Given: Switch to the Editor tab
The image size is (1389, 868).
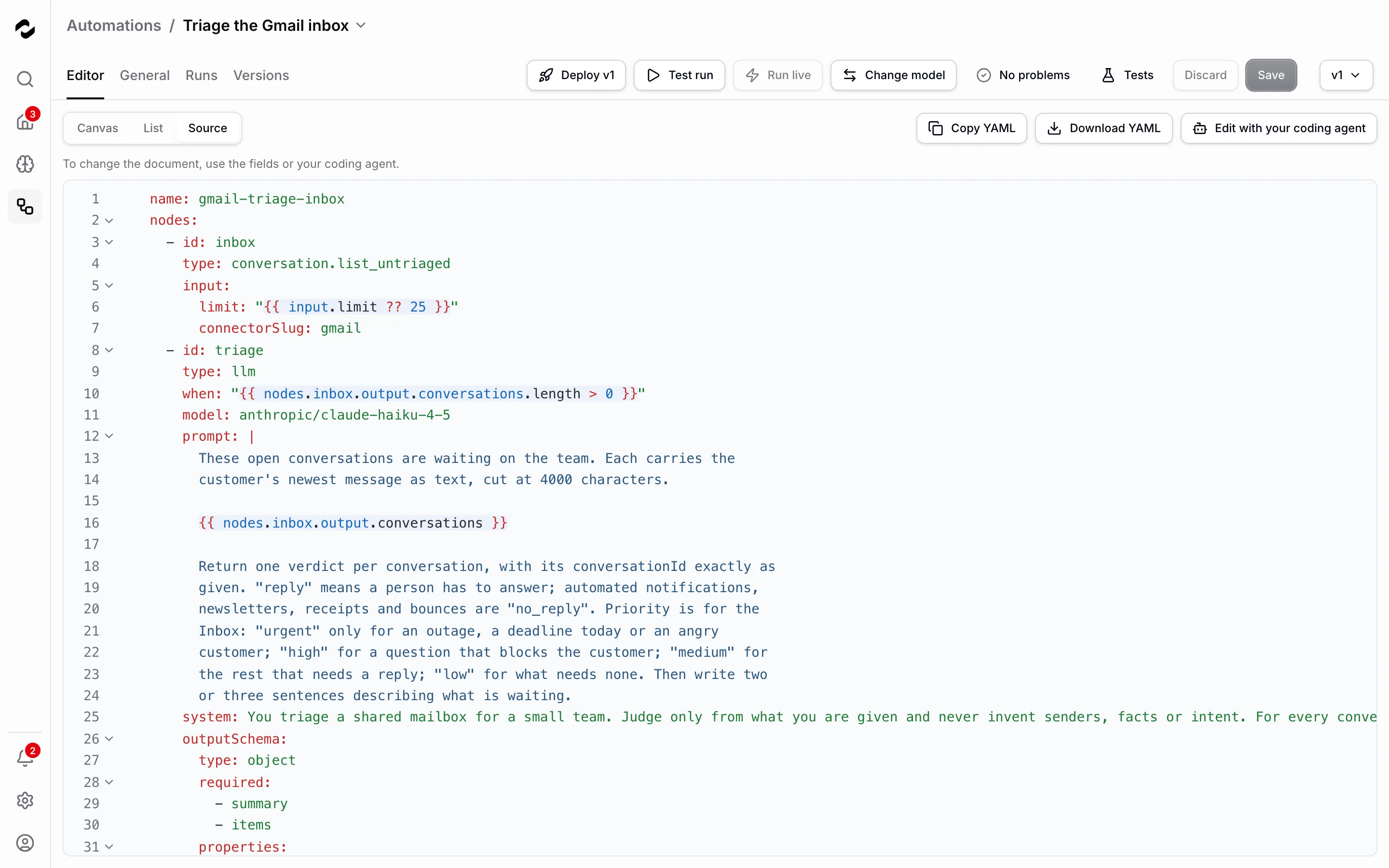Looking at the screenshot, I should tap(85, 75).
